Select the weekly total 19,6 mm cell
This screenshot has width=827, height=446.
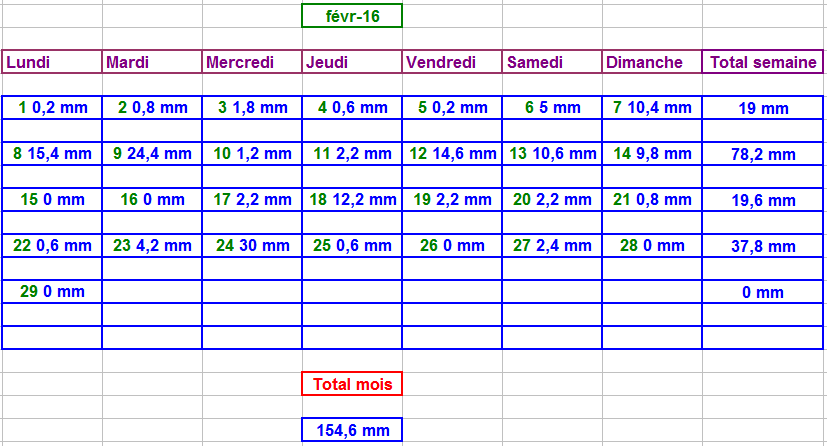coord(764,200)
